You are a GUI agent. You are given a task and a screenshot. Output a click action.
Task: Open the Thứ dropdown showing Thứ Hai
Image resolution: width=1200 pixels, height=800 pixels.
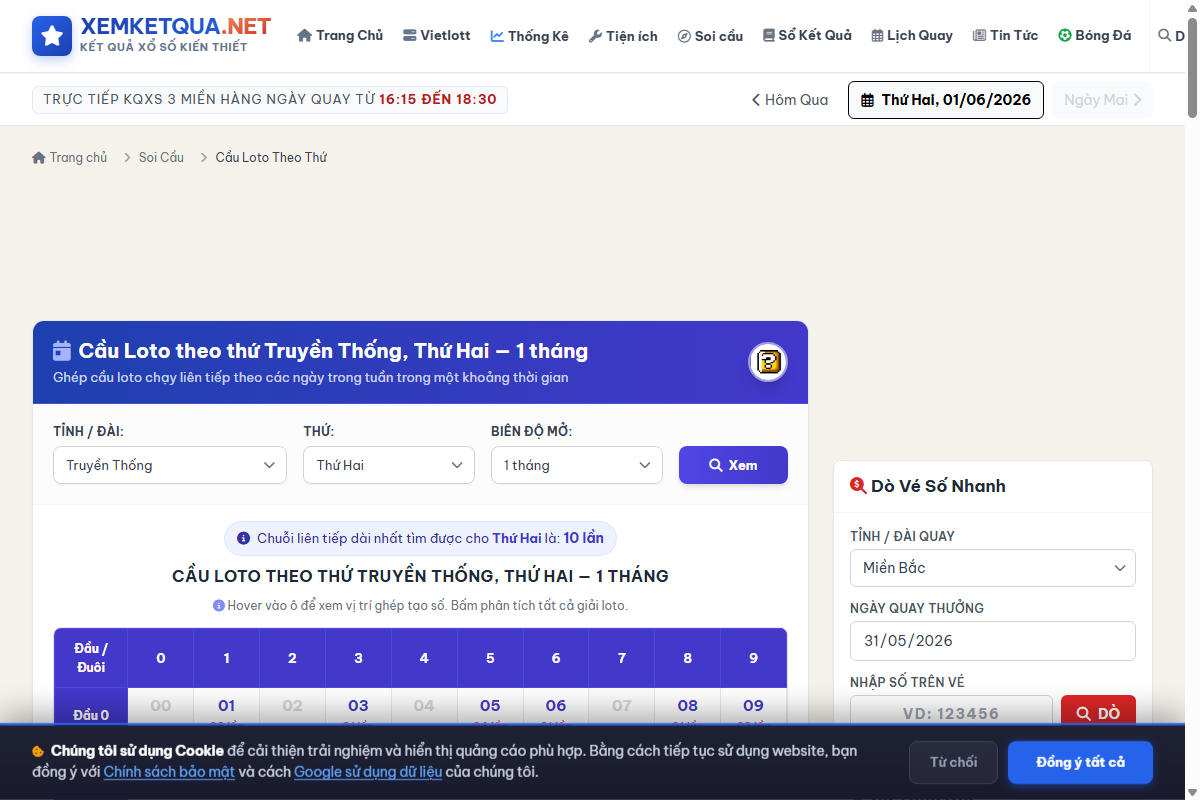(x=389, y=465)
